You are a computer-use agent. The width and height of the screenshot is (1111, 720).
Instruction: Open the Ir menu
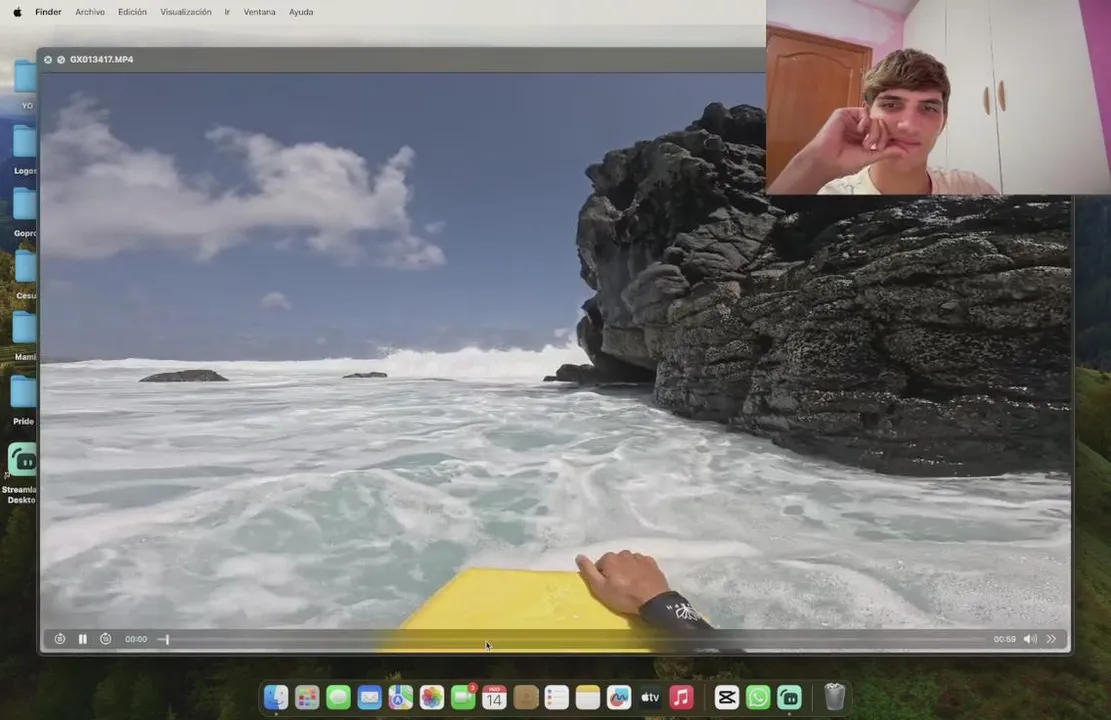[x=227, y=12]
